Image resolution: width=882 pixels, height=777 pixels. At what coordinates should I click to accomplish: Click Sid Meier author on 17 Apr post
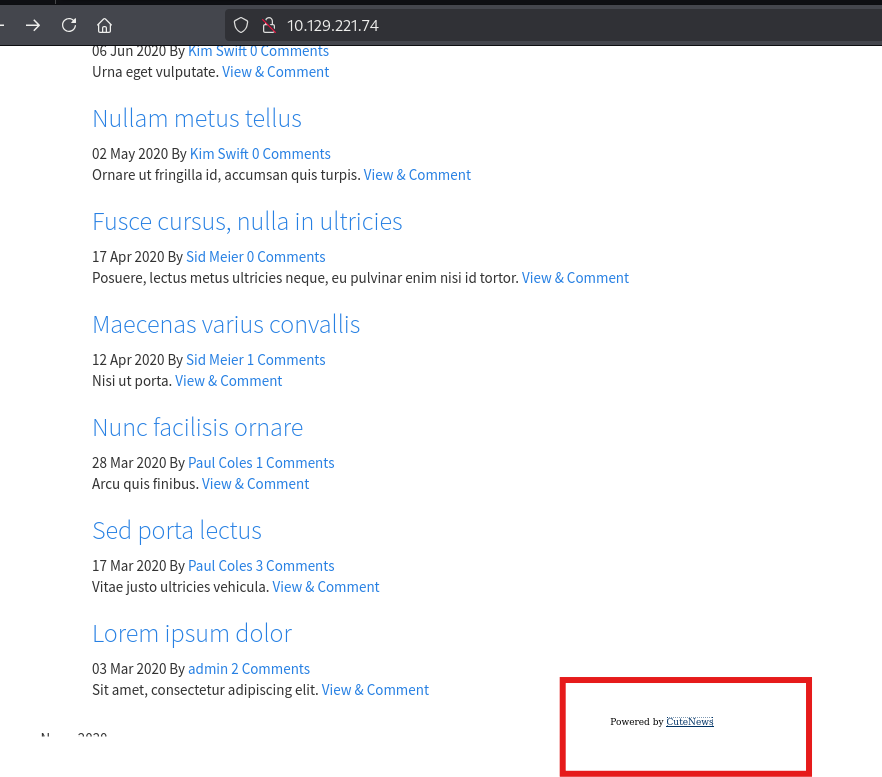[215, 257]
